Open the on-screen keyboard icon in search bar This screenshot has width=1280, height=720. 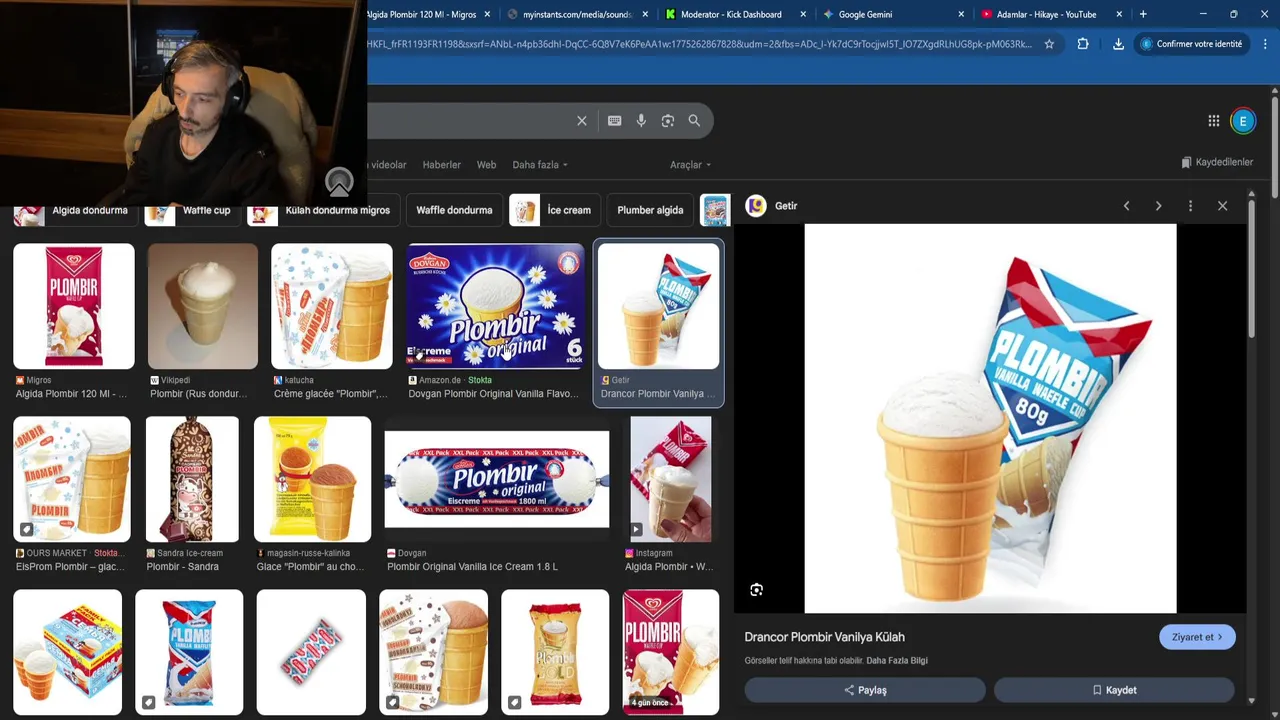pyautogui.click(x=614, y=121)
